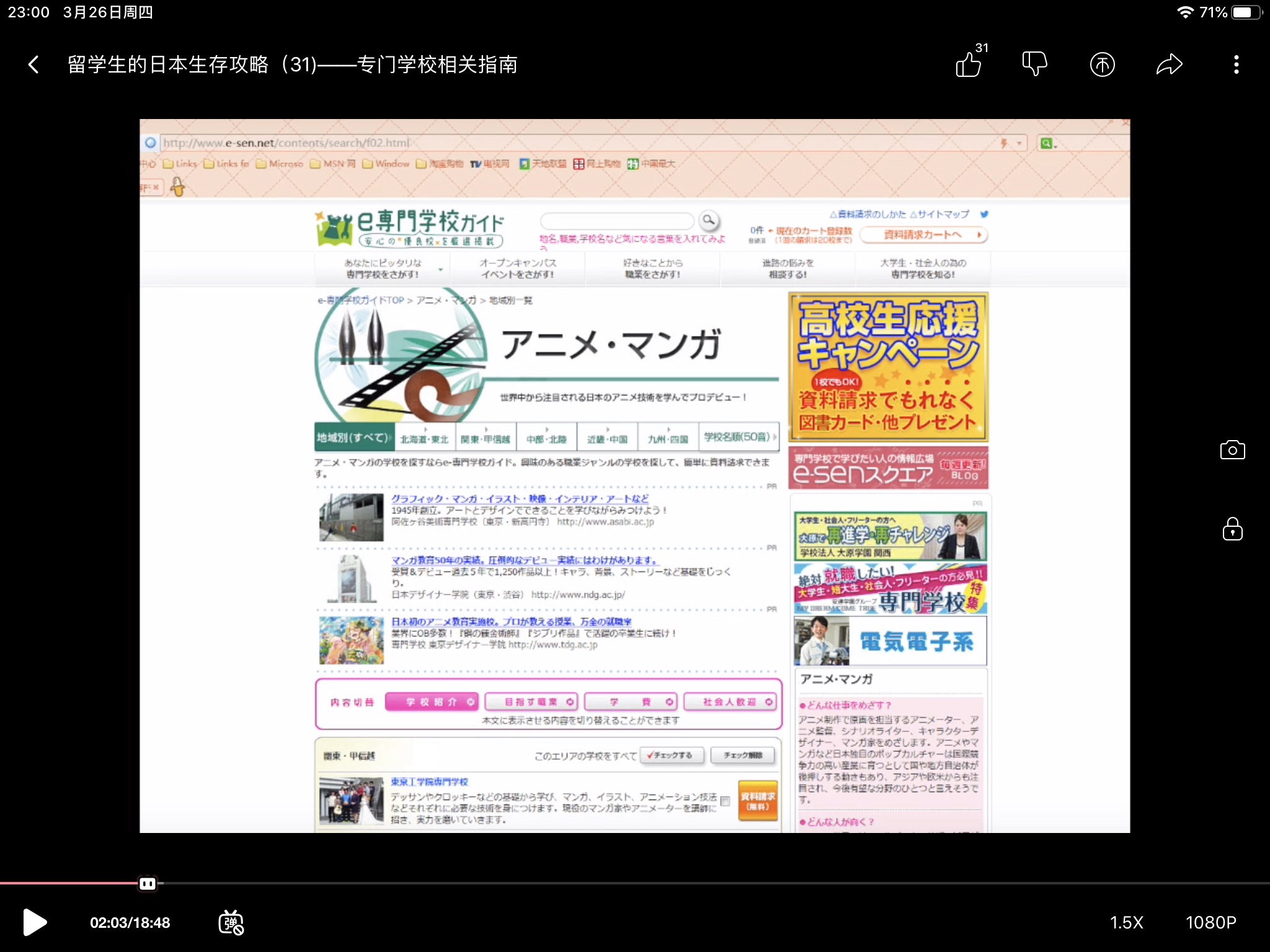Viewport: 1270px width, 952px height.
Task: Tap the coin tipping icon
Action: coord(1102,64)
